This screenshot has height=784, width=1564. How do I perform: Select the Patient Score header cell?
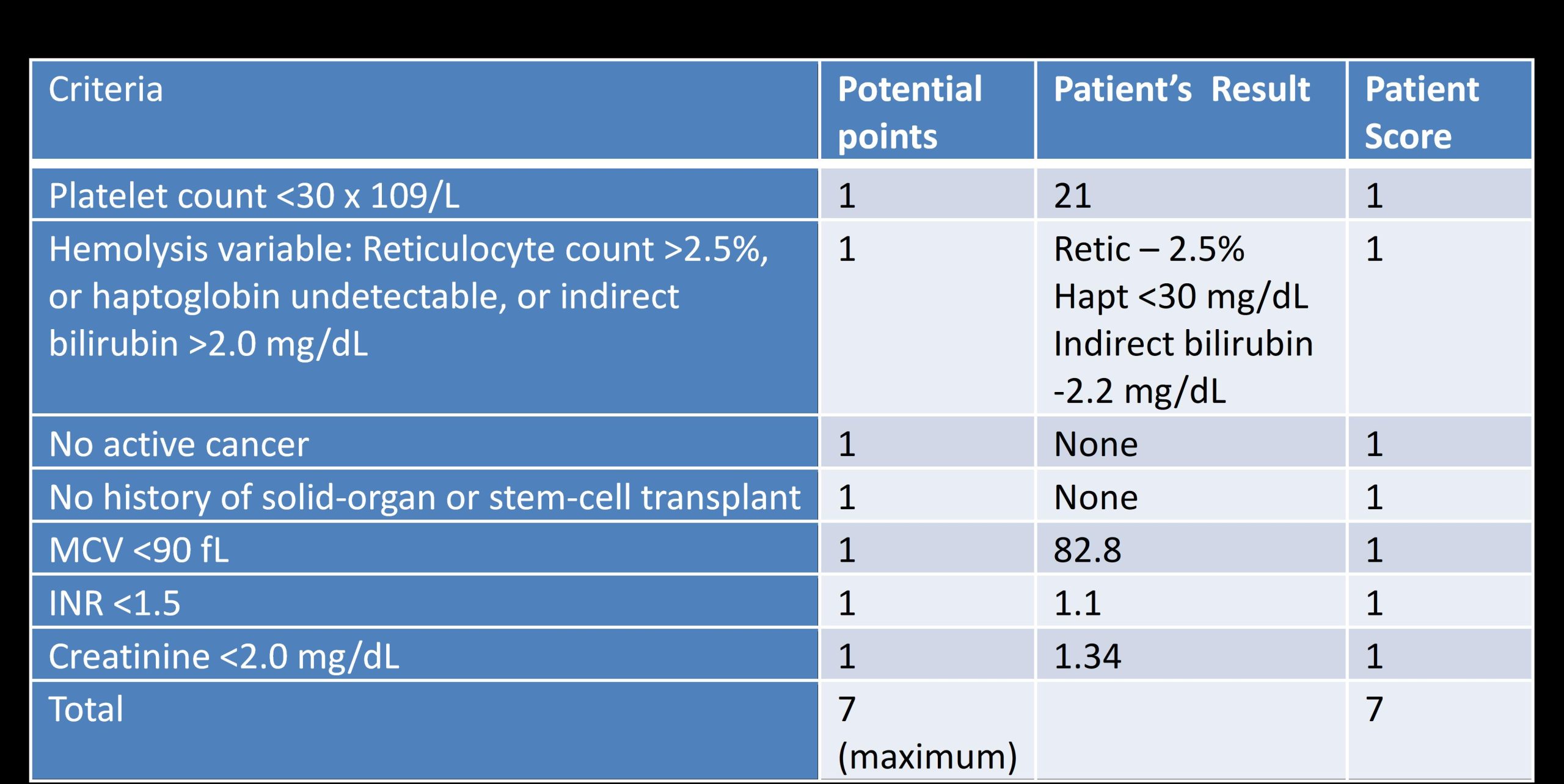[x=1421, y=112]
